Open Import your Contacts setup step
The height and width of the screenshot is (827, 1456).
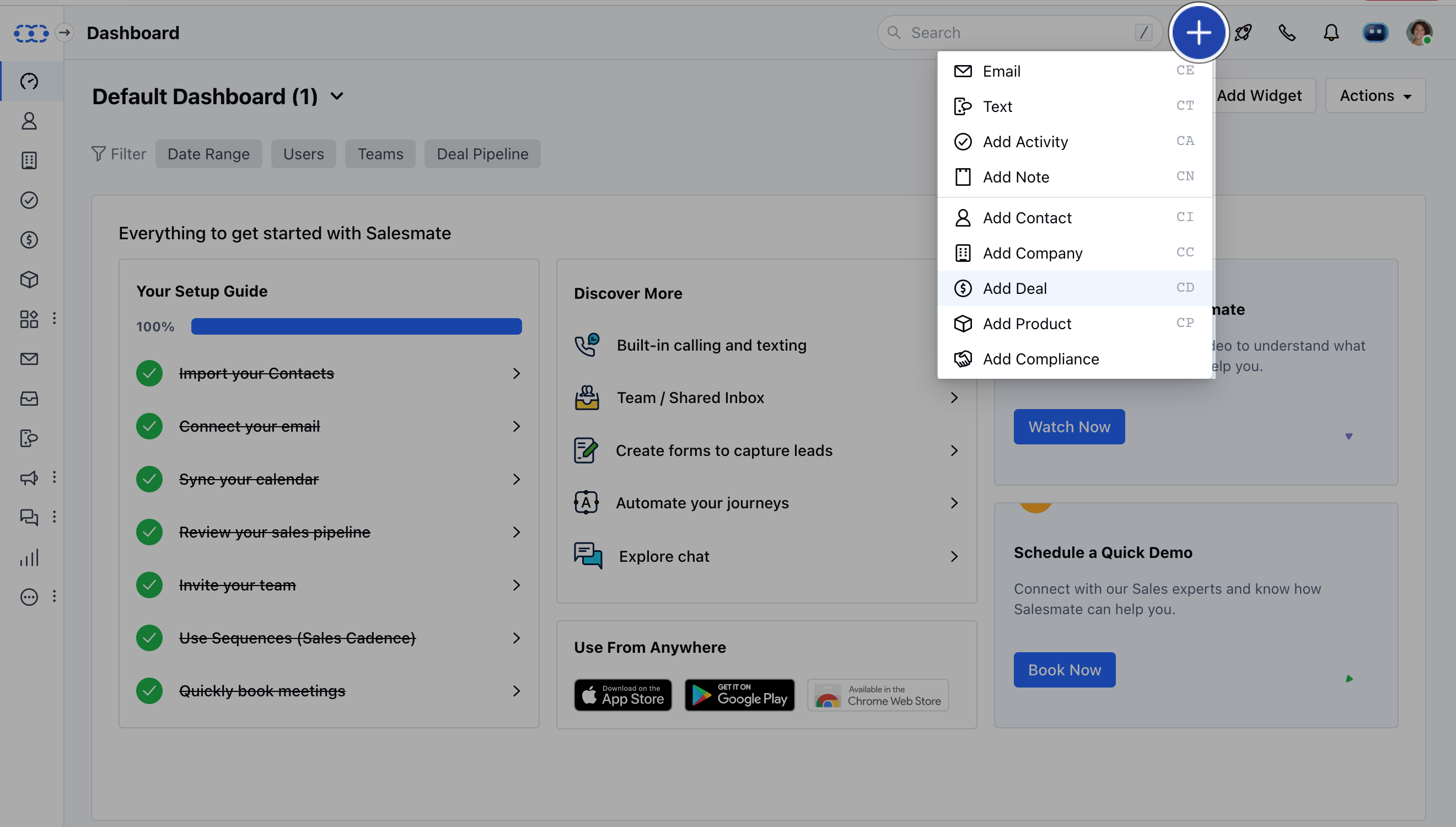tap(329, 374)
